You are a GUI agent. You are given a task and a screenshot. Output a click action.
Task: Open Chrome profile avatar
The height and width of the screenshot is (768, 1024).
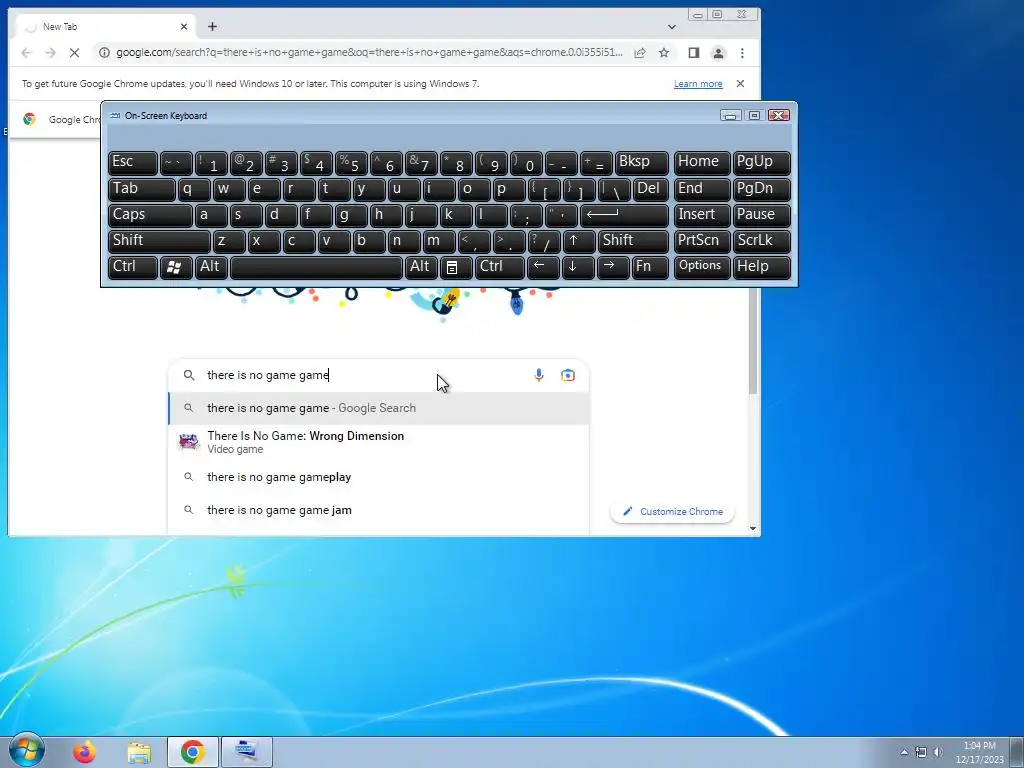coord(718,53)
